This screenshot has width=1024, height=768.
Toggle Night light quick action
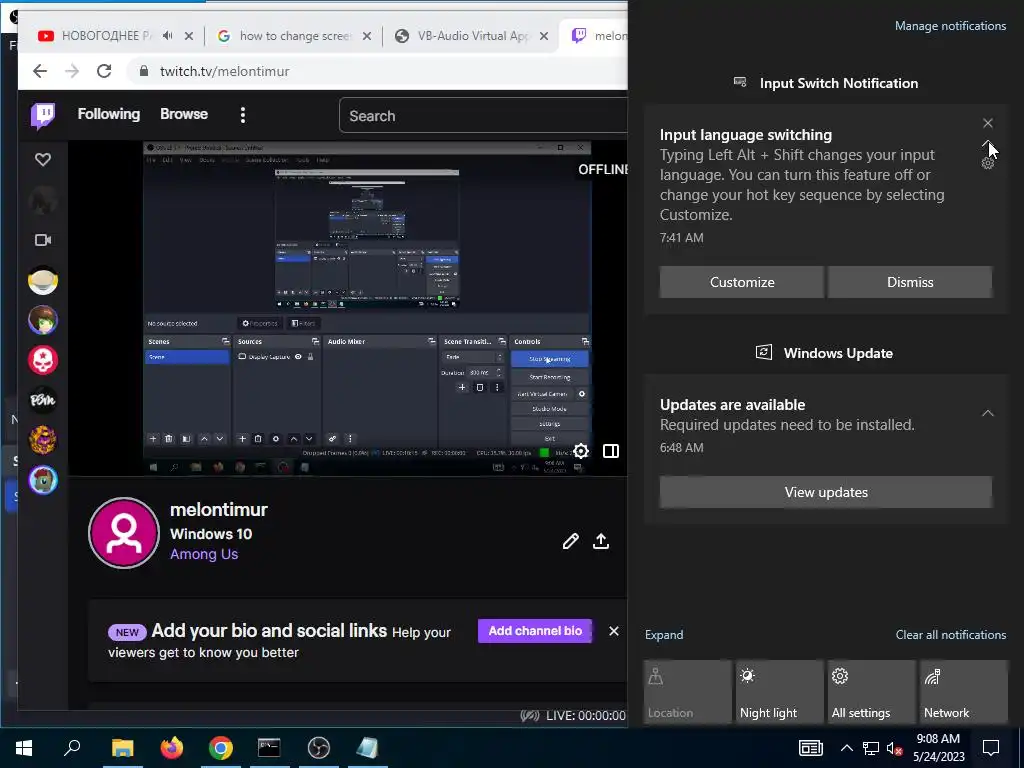click(780, 692)
